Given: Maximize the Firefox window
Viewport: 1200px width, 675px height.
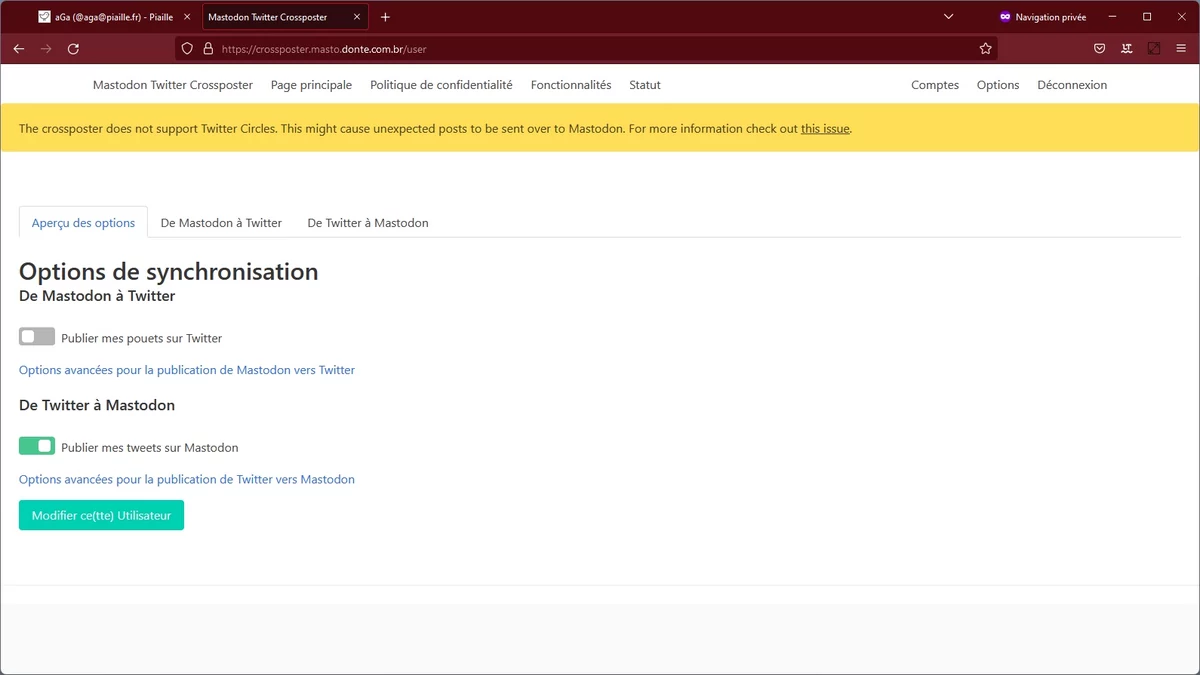Looking at the screenshot, I should coord(1147,17).
